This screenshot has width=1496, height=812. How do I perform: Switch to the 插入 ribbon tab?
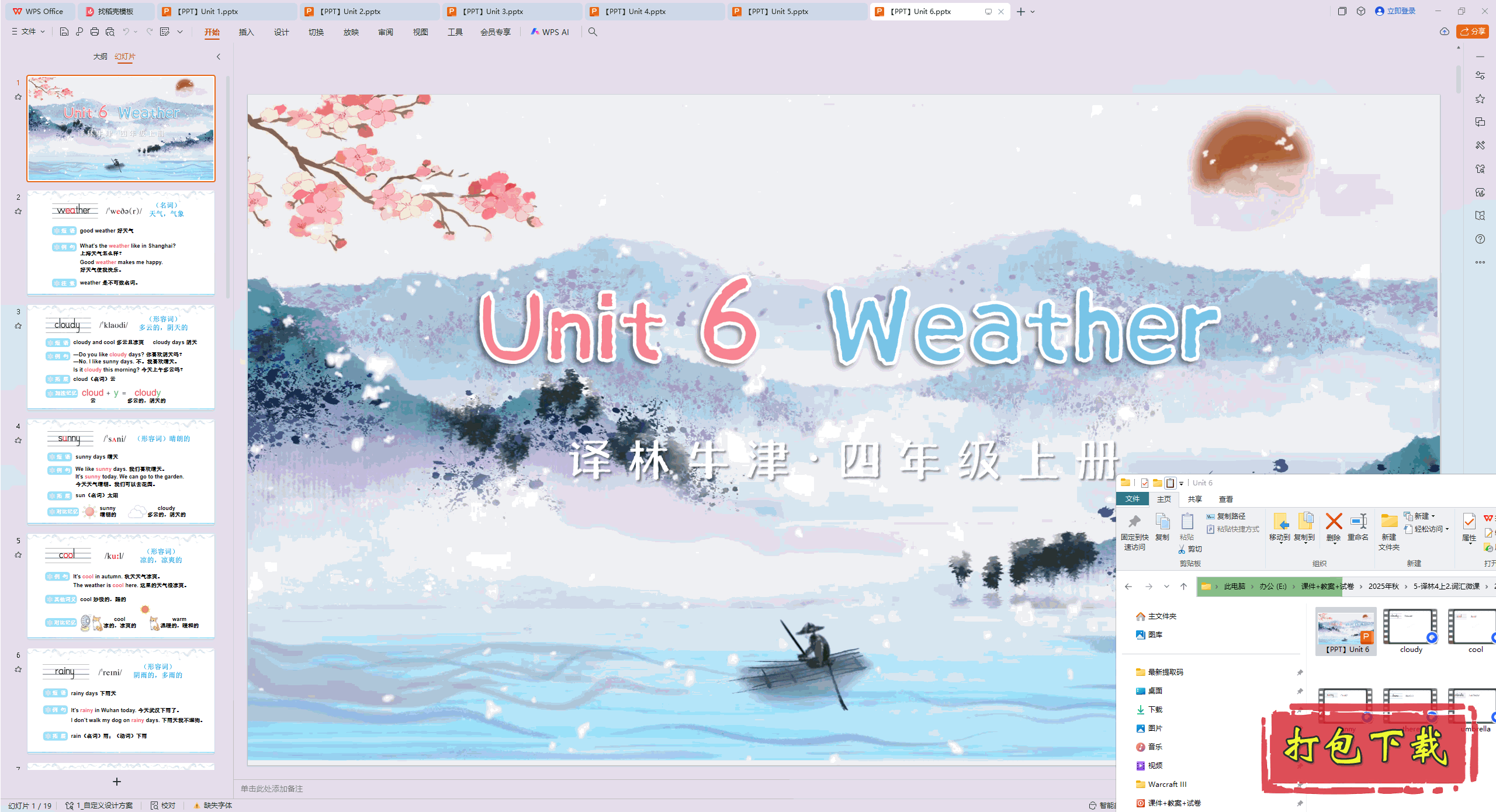(x=246, y=32)
